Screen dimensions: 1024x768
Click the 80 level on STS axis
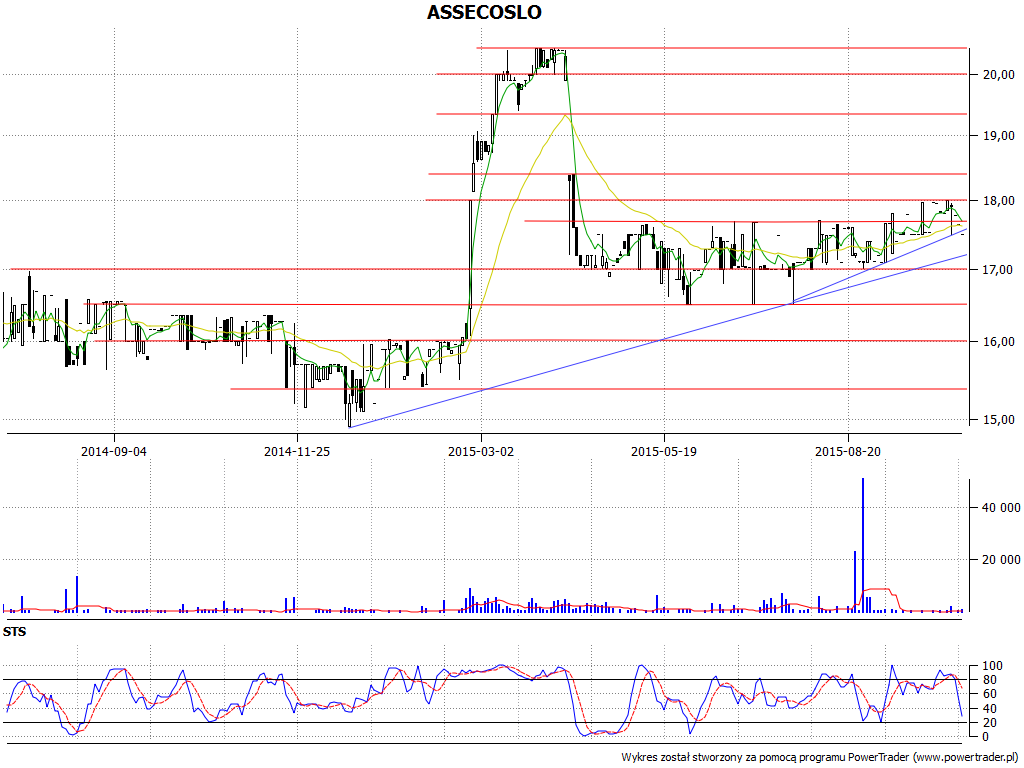click(990, 680)
